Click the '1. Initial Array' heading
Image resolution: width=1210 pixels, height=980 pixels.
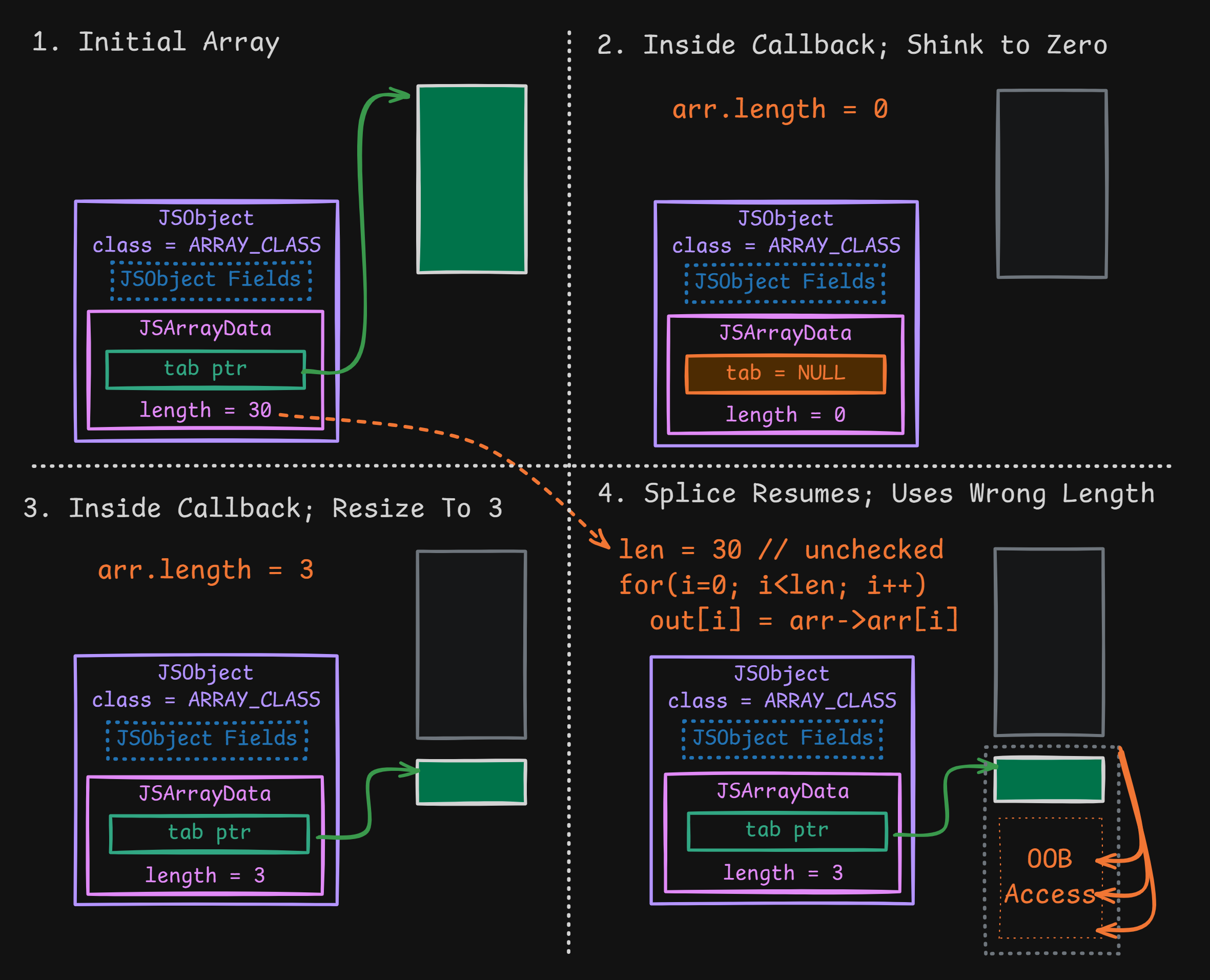tap(156, 43)
